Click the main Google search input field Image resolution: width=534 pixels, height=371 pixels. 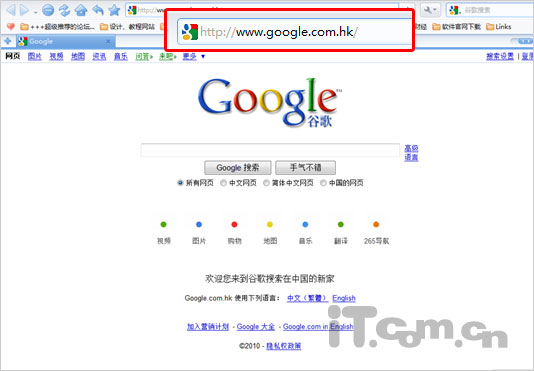pyautogui.click(x=270, y=150)
